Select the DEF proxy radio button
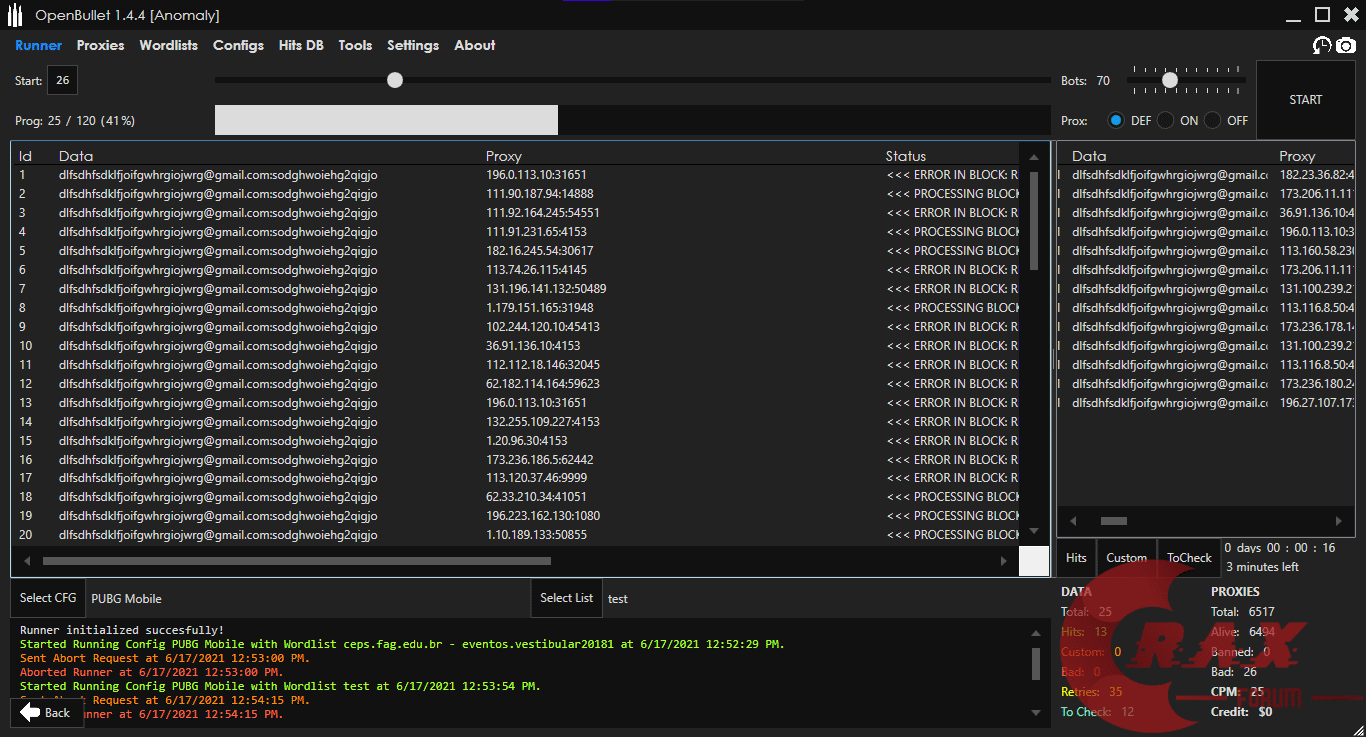Viewport: 1366px width, 737px height. tap(1116, 120)
